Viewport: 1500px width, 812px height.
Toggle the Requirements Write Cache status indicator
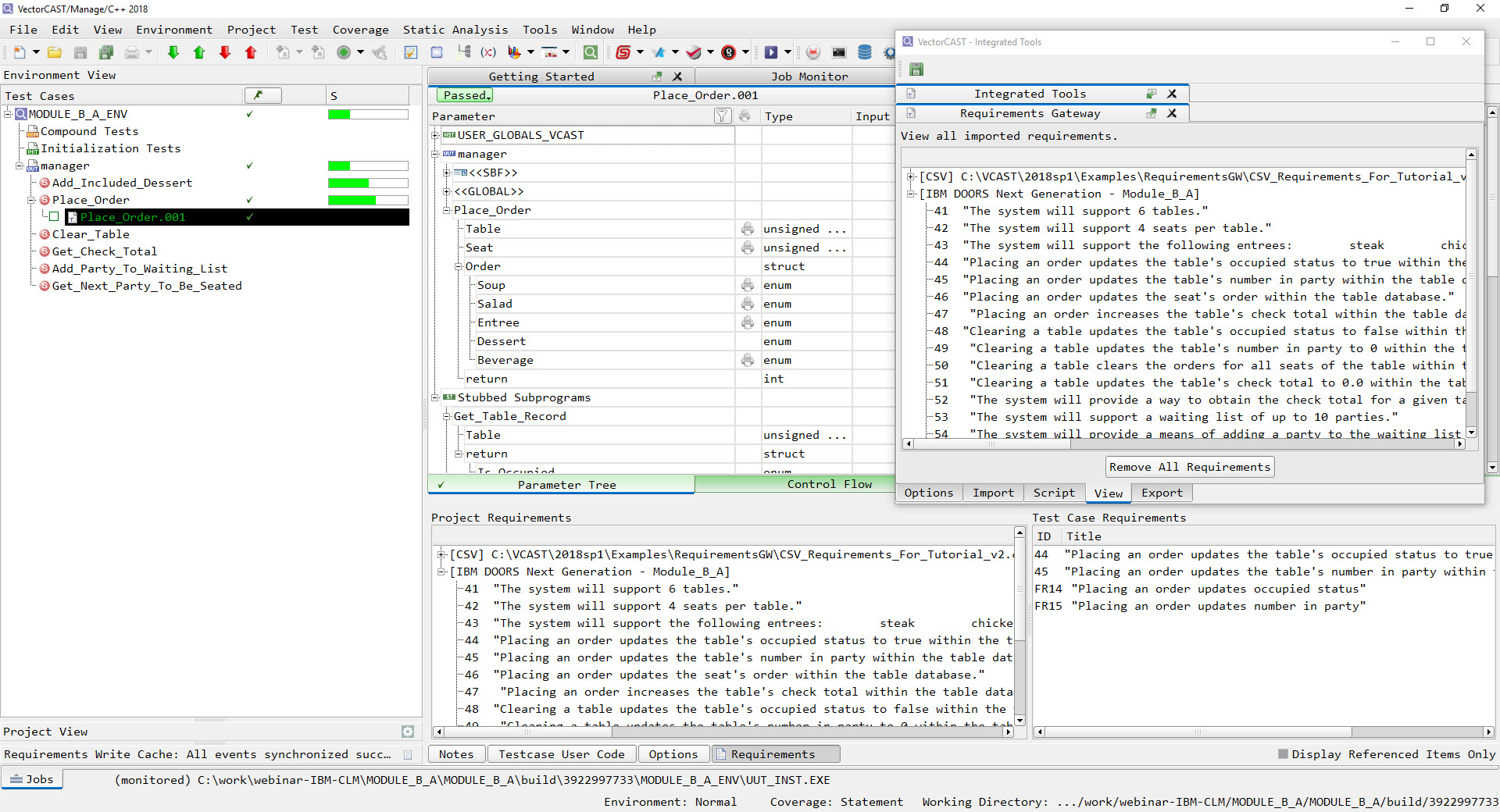(x=408, y=755)
